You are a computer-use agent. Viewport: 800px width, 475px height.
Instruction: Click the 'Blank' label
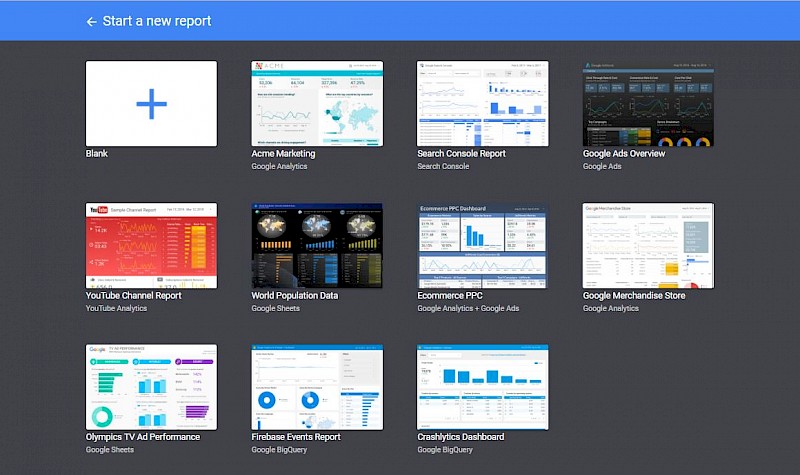click(x=96, y=154)
